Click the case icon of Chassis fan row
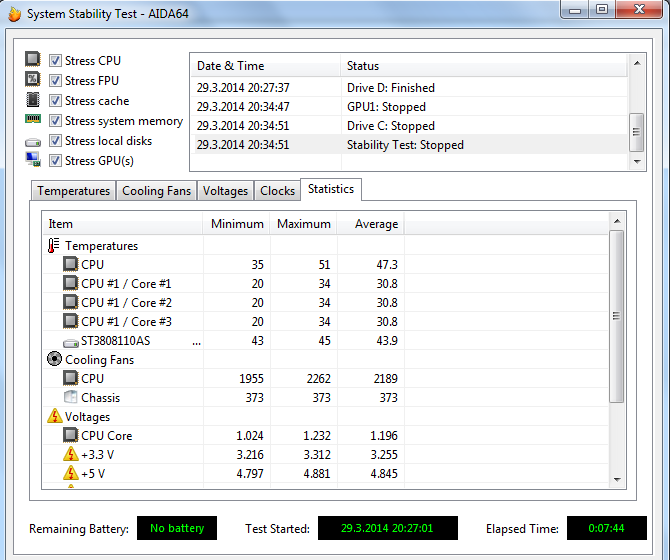This screenshot has width=671, height=560. [70, 397]
